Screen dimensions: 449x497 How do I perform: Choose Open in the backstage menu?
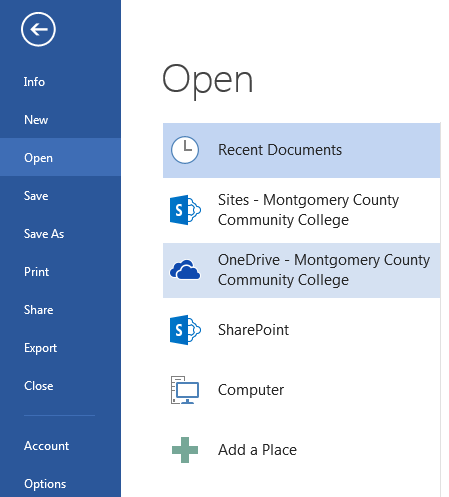[x=60, y=158]
